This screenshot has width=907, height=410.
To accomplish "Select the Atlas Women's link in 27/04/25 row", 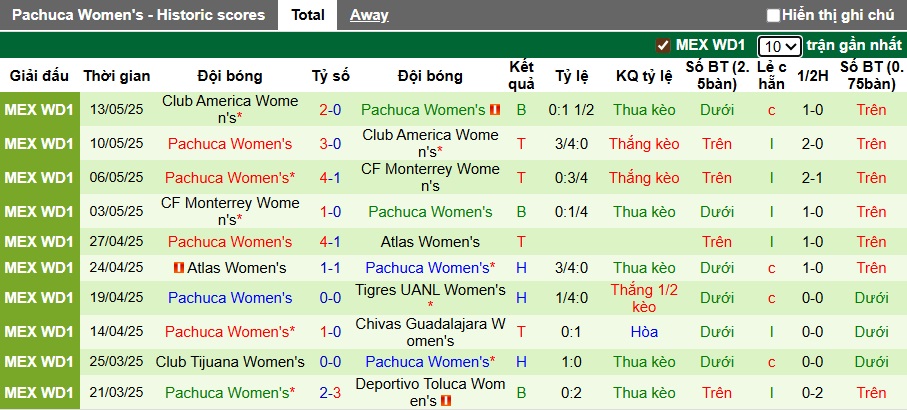I will [430, 241].
